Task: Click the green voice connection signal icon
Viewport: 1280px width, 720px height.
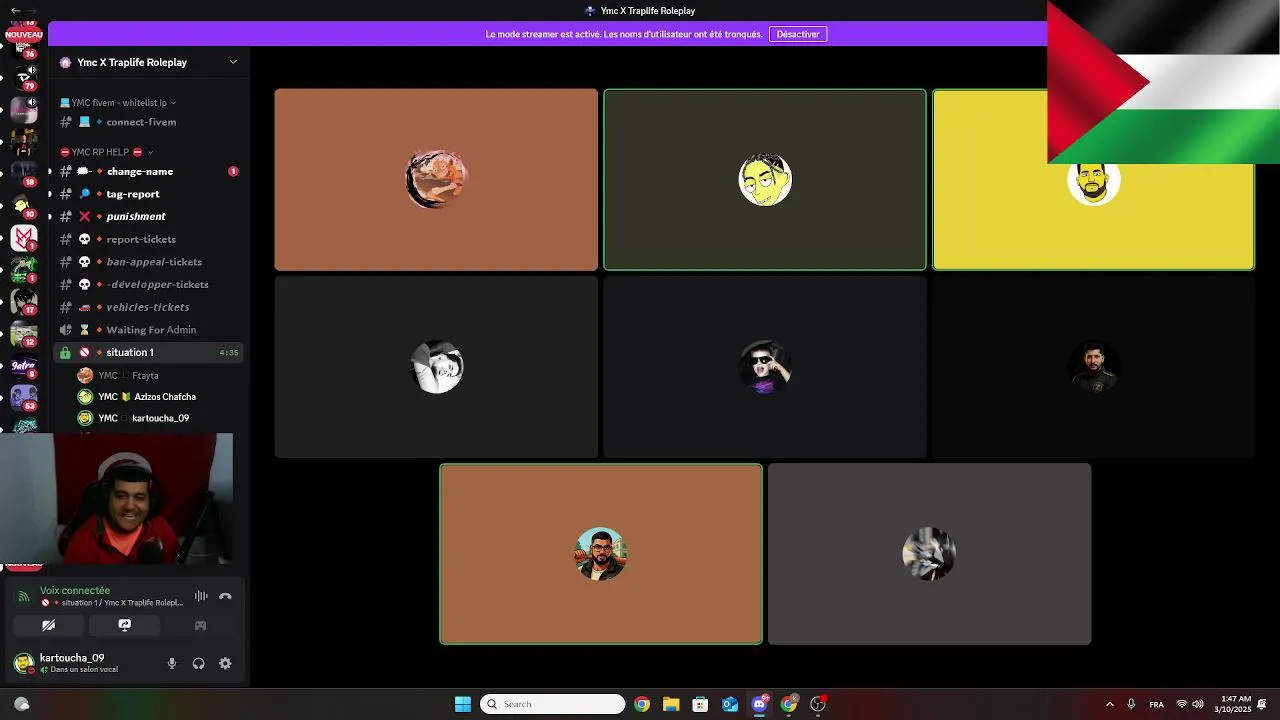Action: [x=24, y=596]
